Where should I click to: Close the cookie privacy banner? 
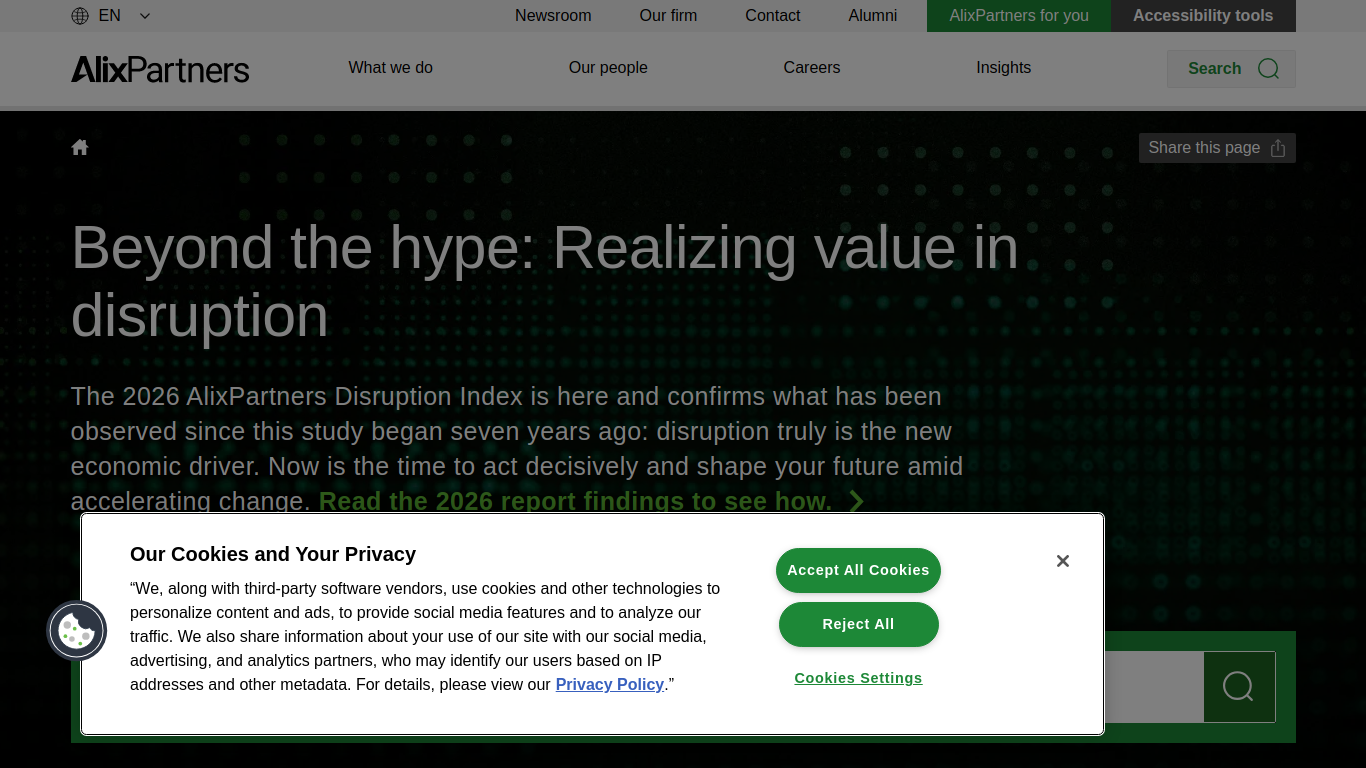[x=1063, y=561]
